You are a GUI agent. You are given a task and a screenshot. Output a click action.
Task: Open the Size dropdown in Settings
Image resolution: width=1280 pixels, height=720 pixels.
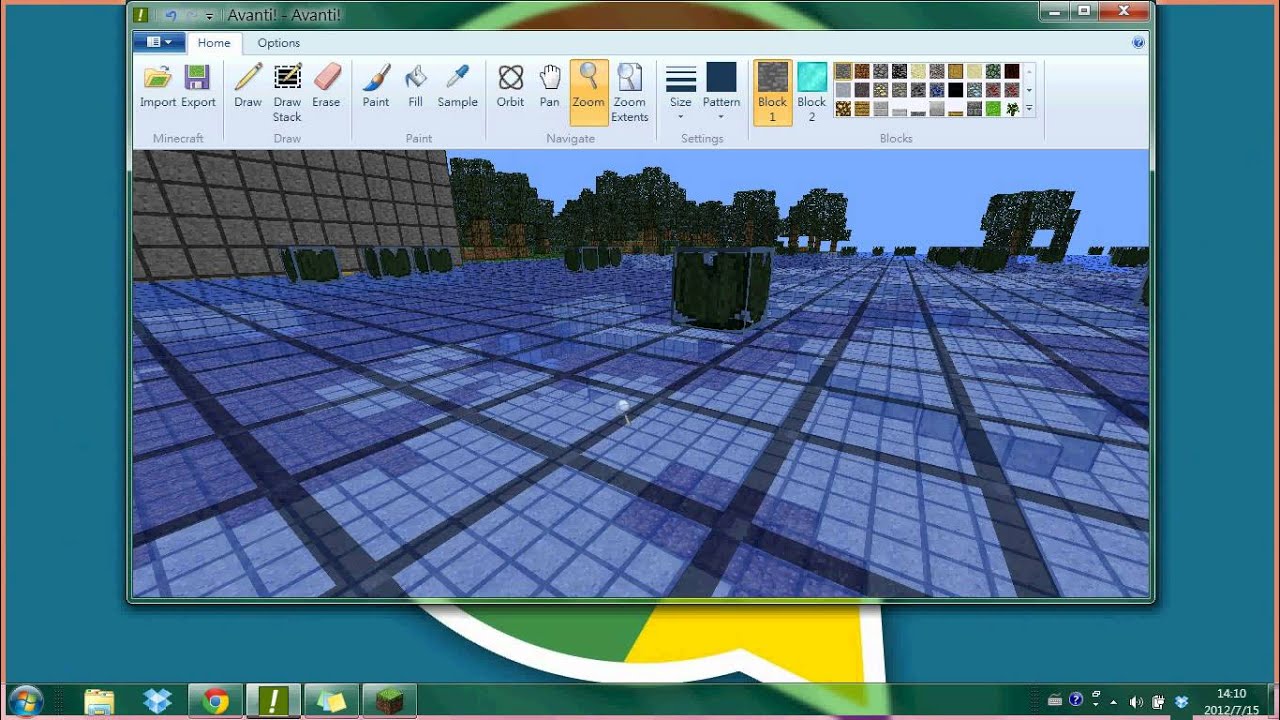click(681, 92)
